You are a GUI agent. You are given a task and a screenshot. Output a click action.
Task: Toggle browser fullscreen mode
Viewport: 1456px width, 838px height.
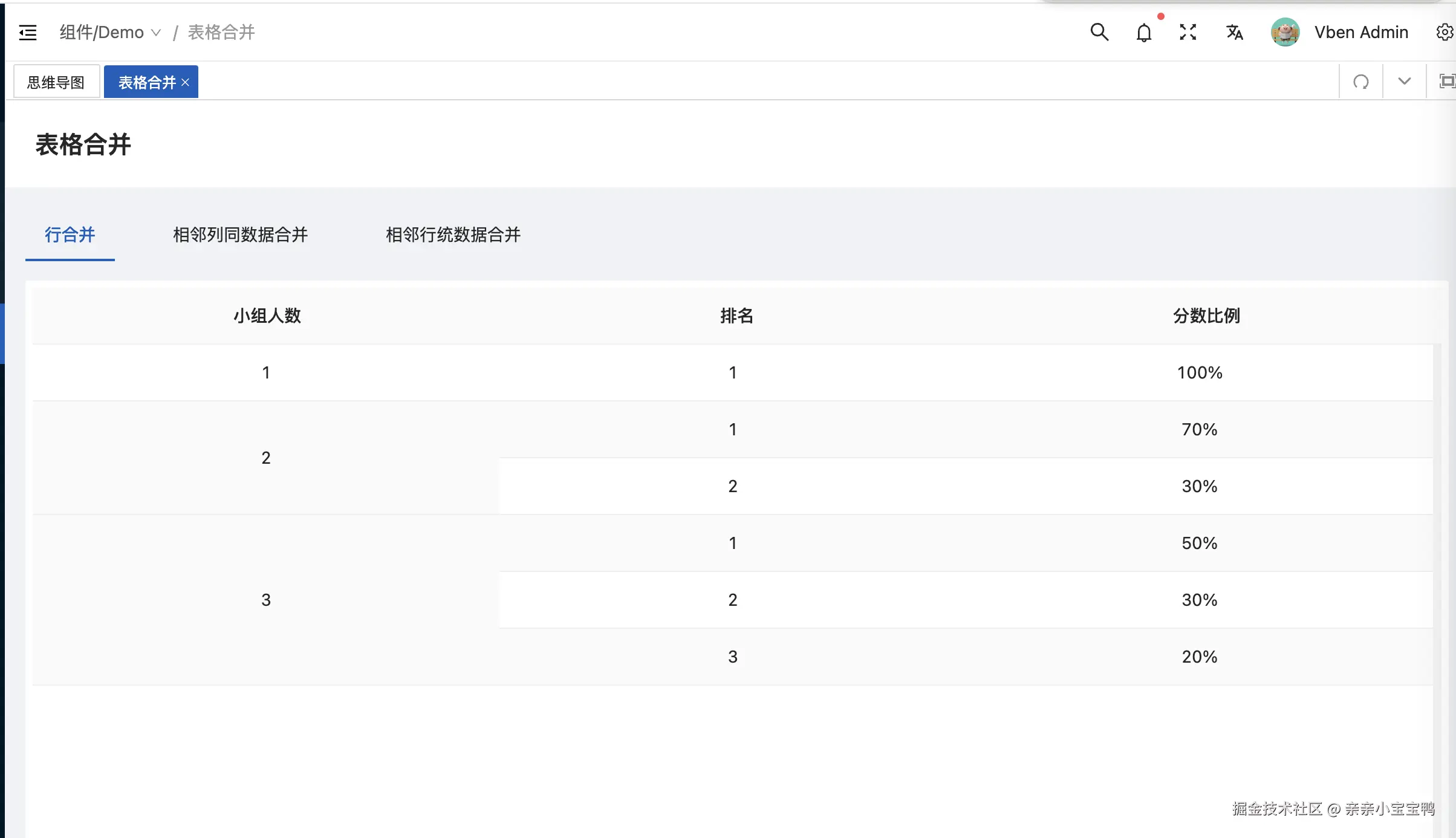click(x=1188, y=32)
